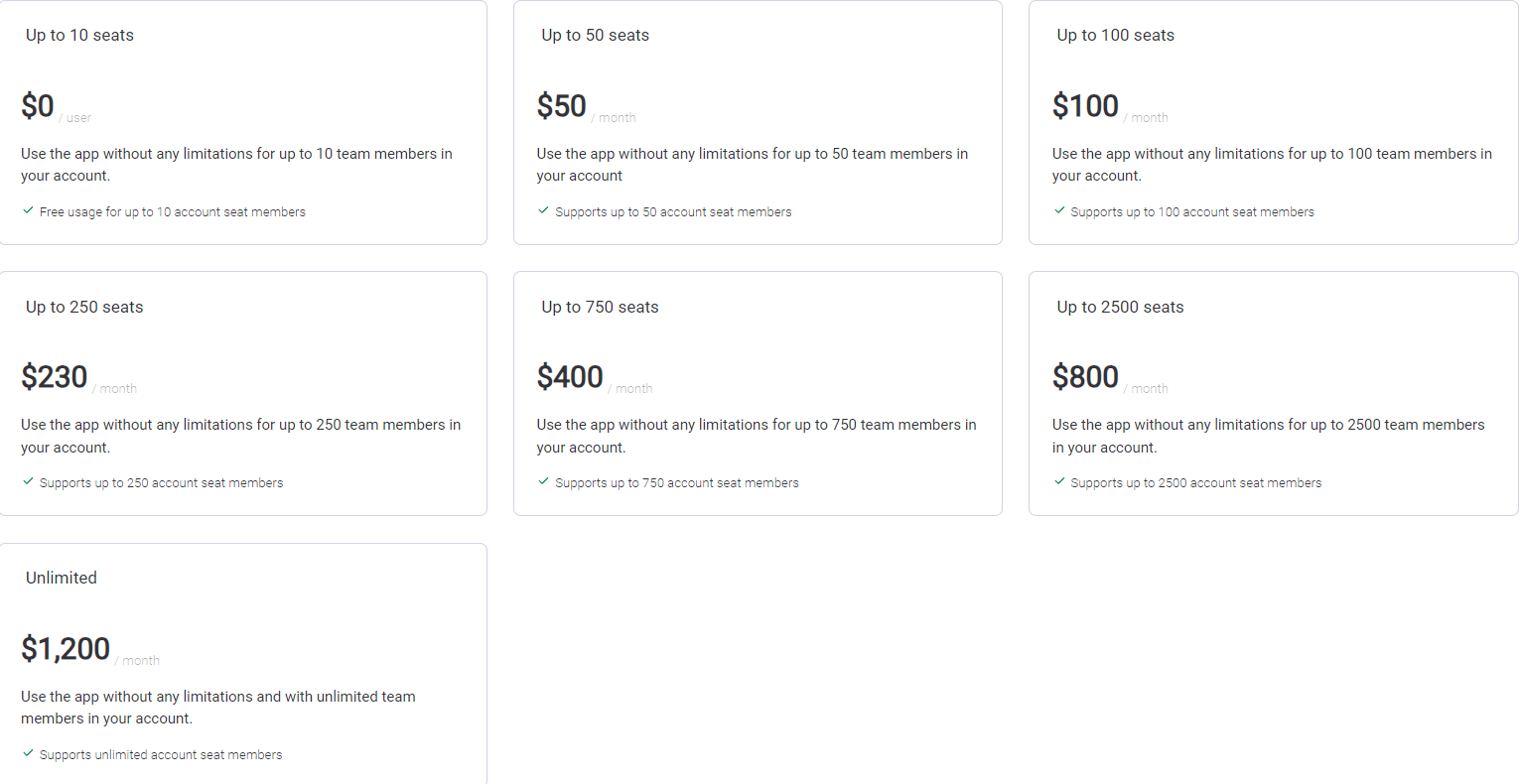Pick the $230 per month price

(x=55, y=377)
